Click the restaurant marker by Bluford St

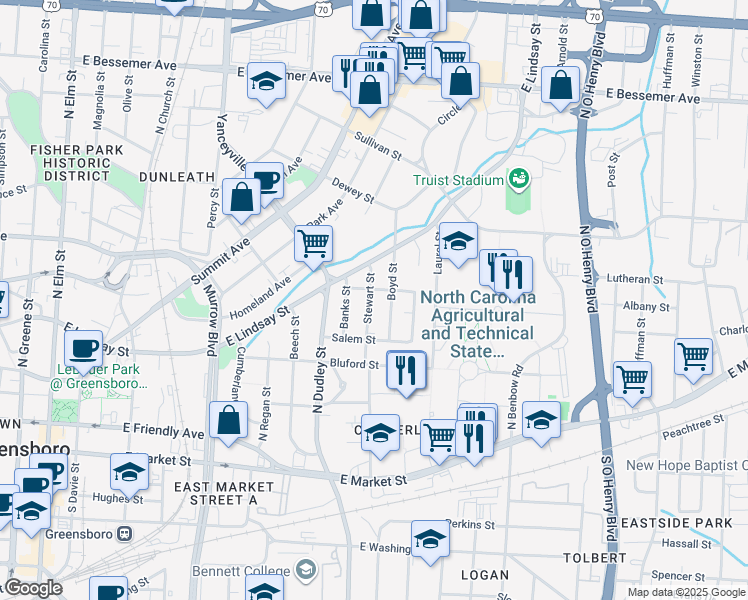(x=406, y=371)
